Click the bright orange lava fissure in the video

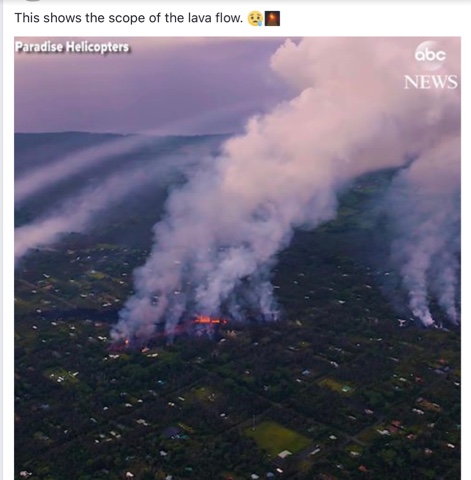click(x=210, y=321)
